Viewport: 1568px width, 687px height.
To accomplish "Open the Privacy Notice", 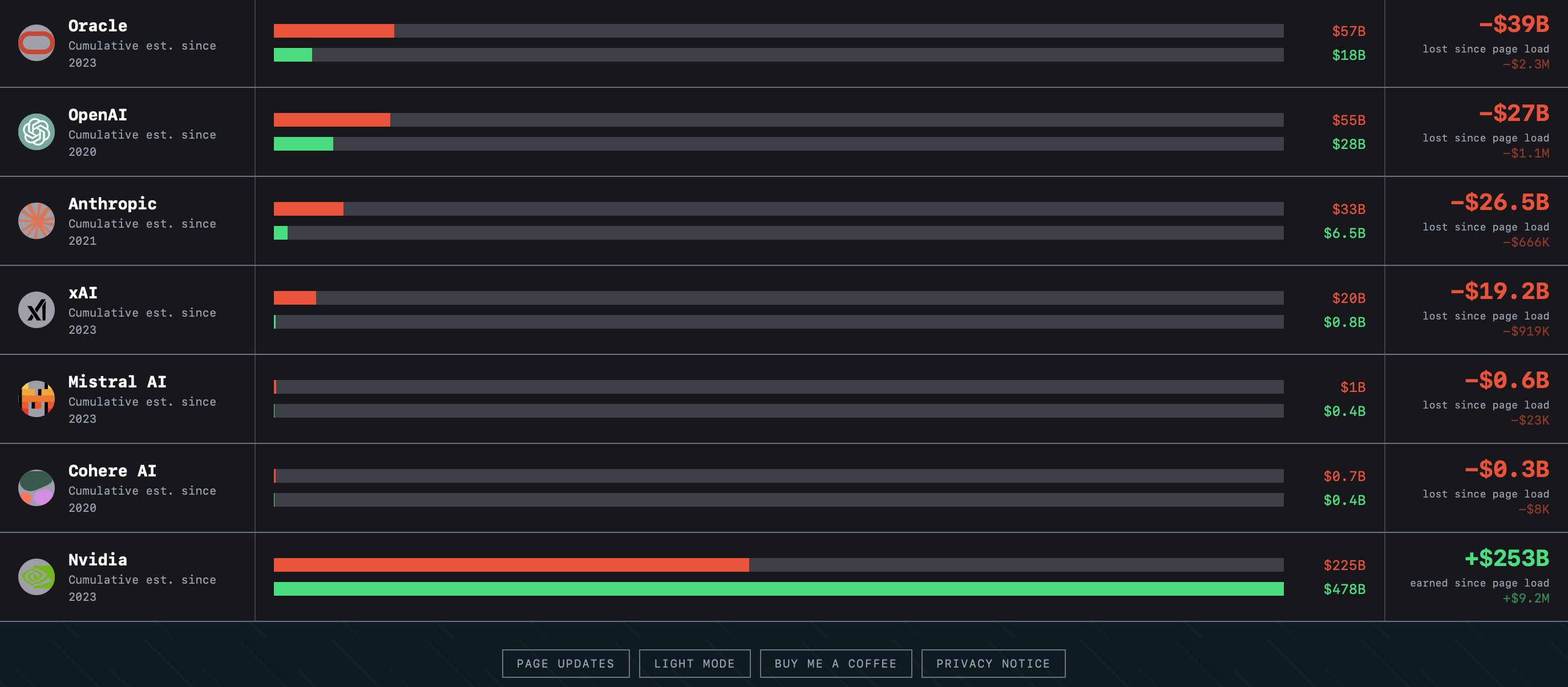I will pyautogui.click(x=993, y=663).
